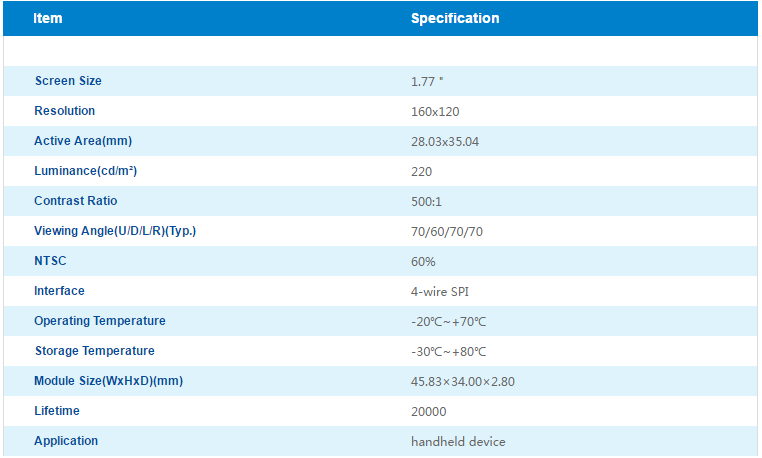Click the -30℃~+80℃ value
This screenshot has width=762, height=458.
tap(449, 352)
